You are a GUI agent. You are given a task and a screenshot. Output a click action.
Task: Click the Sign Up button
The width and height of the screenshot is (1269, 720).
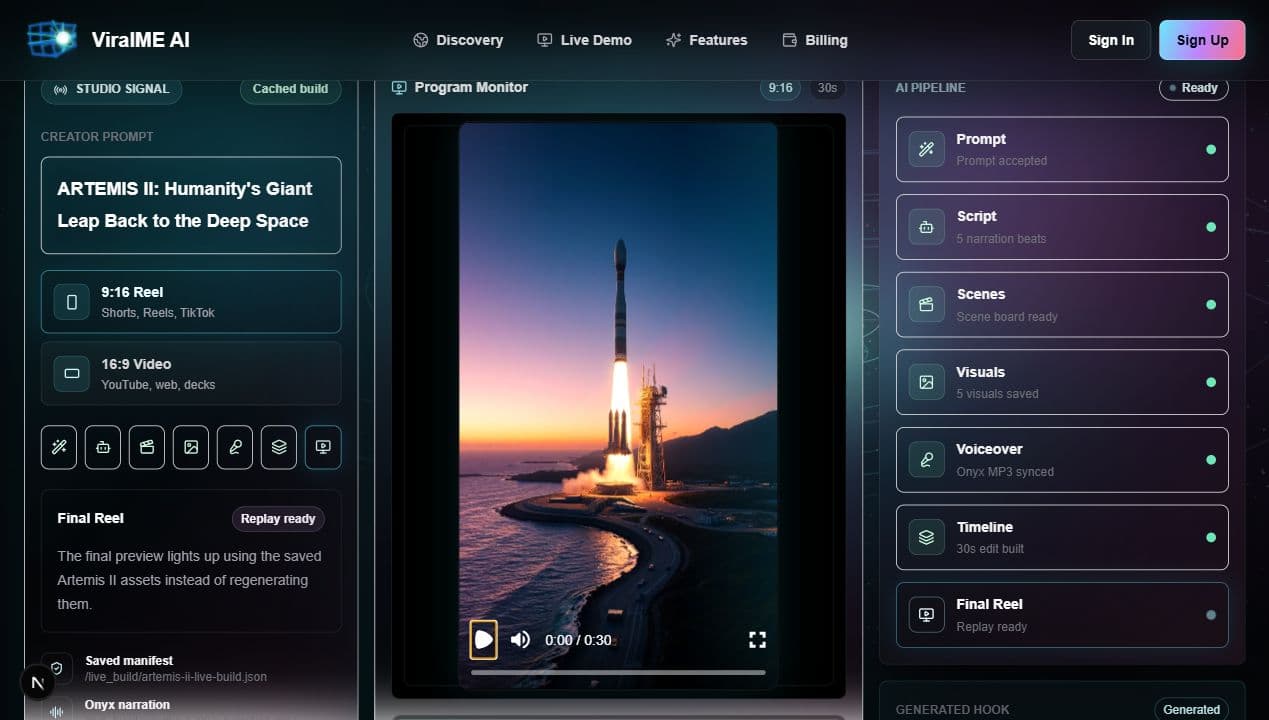pos(1202,40)
